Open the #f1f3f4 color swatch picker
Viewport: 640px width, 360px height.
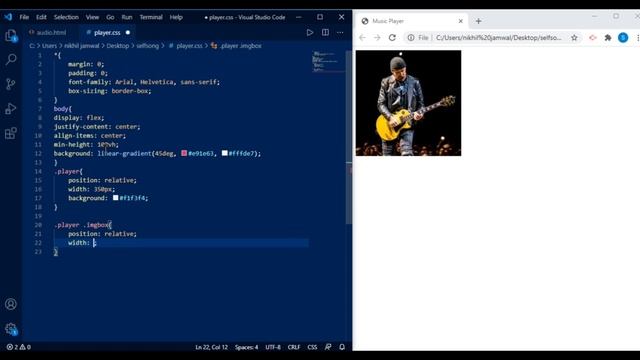pos(116,198)
